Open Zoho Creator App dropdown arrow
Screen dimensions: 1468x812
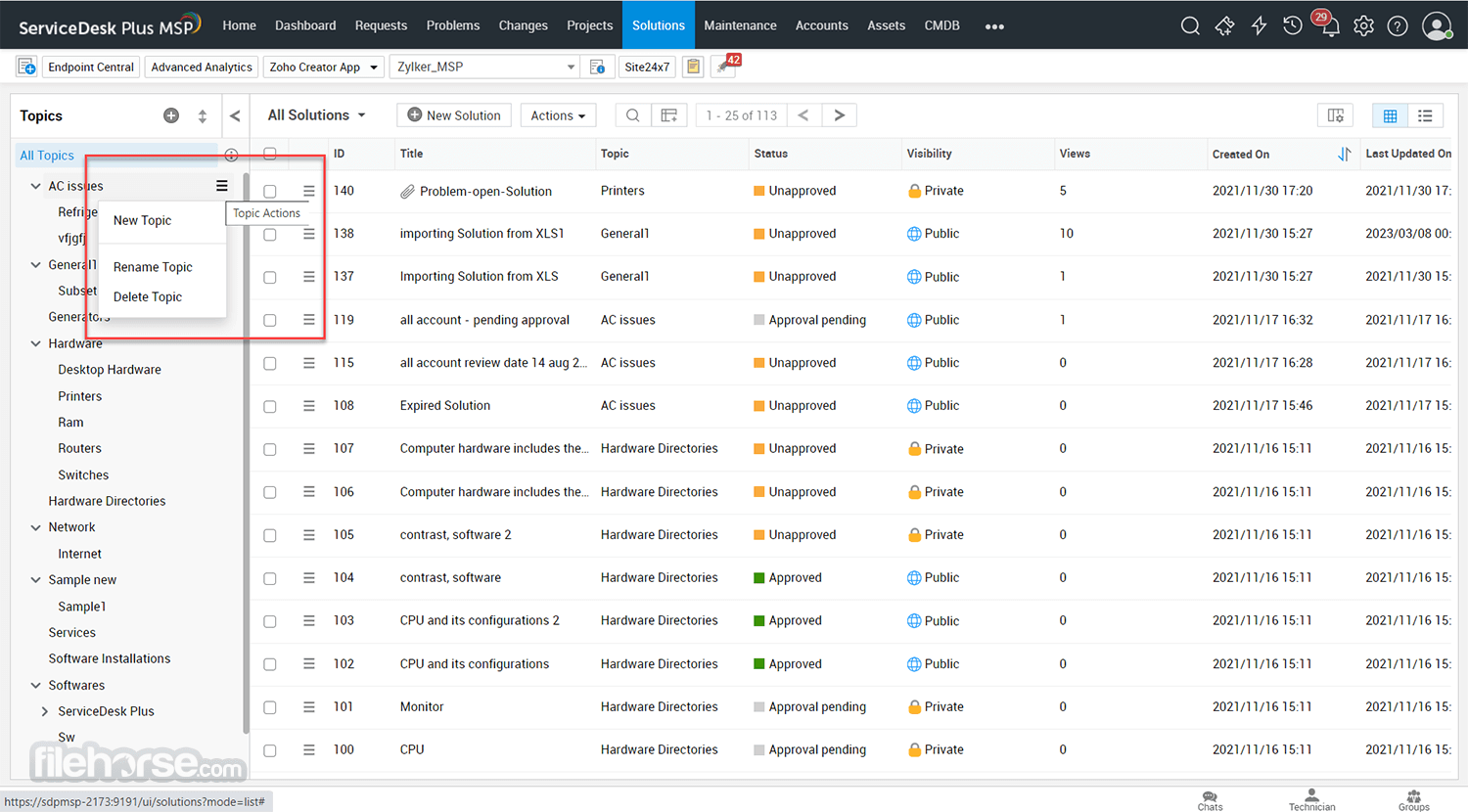[374, 68]
